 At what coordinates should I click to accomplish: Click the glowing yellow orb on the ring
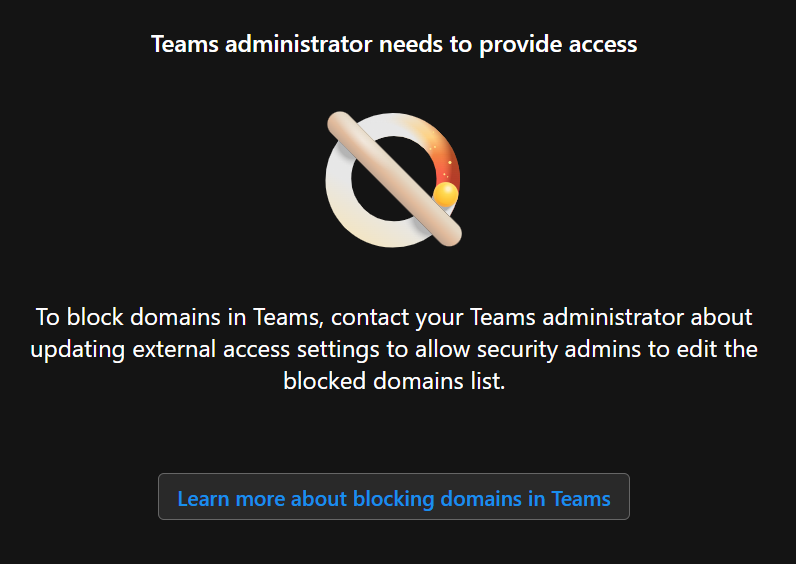click(446, 193)
